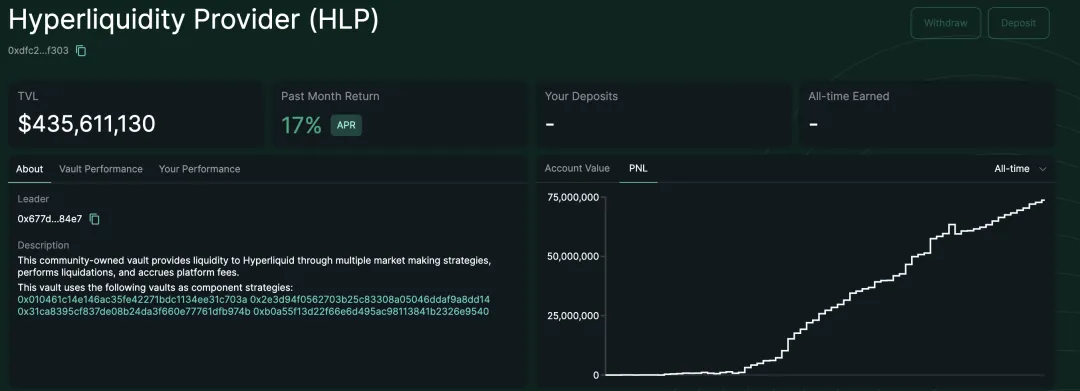The height and width of the screenshot is (391, 1080).
Task: Open component vault link 0x2e3d94f056...
Action: (370, 299)
